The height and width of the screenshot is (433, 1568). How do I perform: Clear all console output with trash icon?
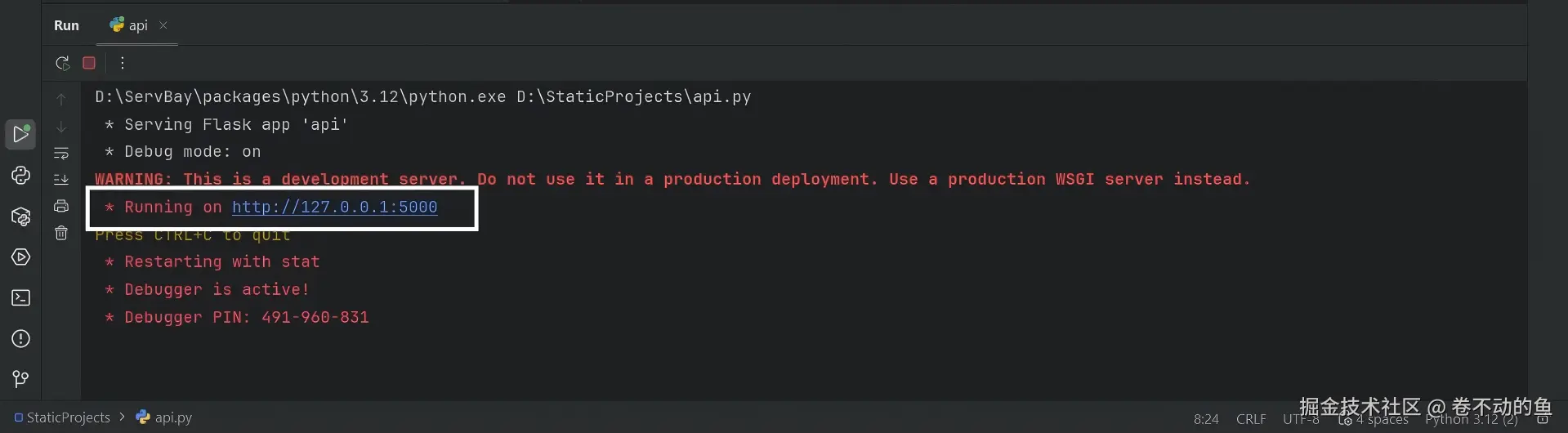pyautogui.click(x=61, y=234)
